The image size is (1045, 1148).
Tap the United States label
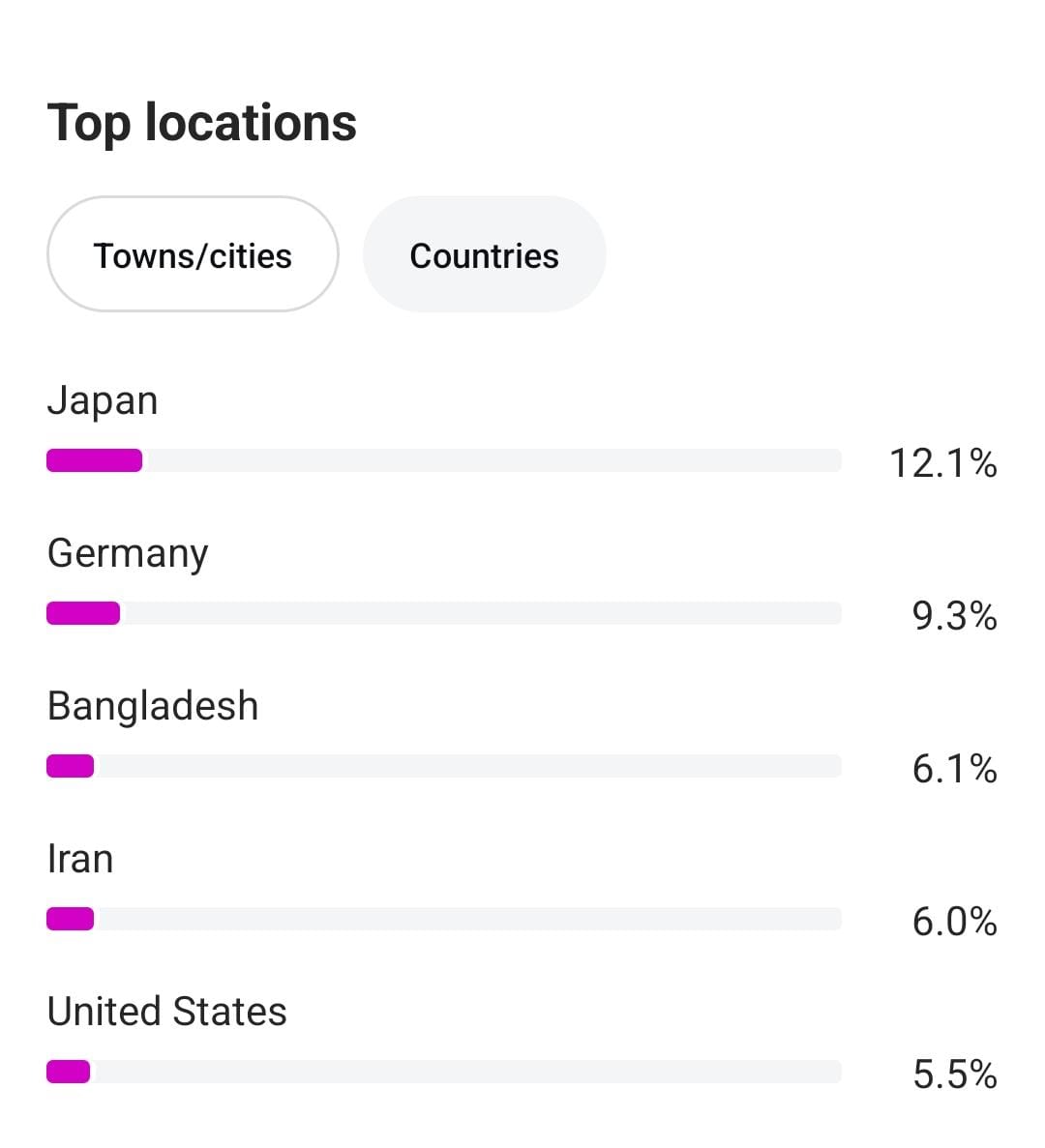(167, 1012)
